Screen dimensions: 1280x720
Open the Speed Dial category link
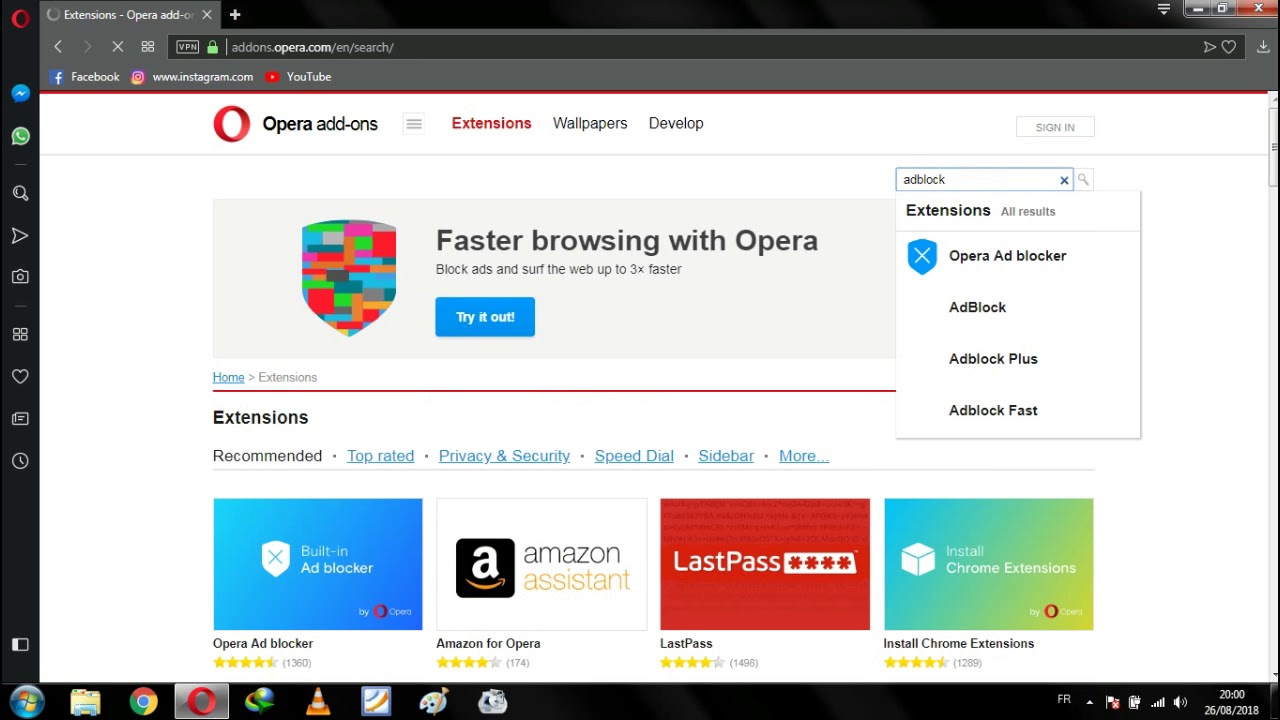click(634, 456)
